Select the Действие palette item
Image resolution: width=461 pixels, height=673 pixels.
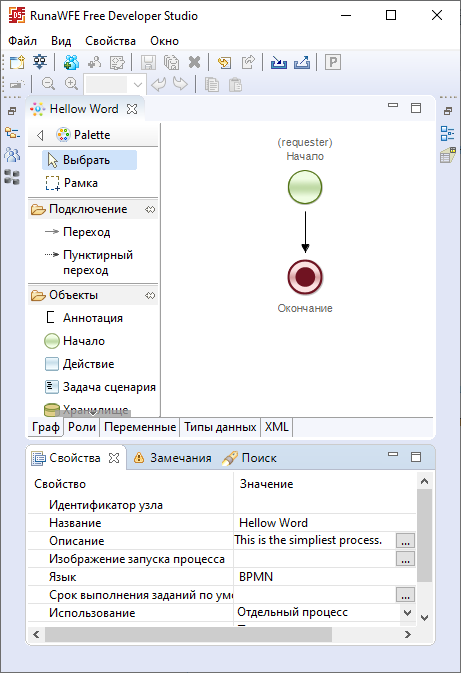(79, 364)
